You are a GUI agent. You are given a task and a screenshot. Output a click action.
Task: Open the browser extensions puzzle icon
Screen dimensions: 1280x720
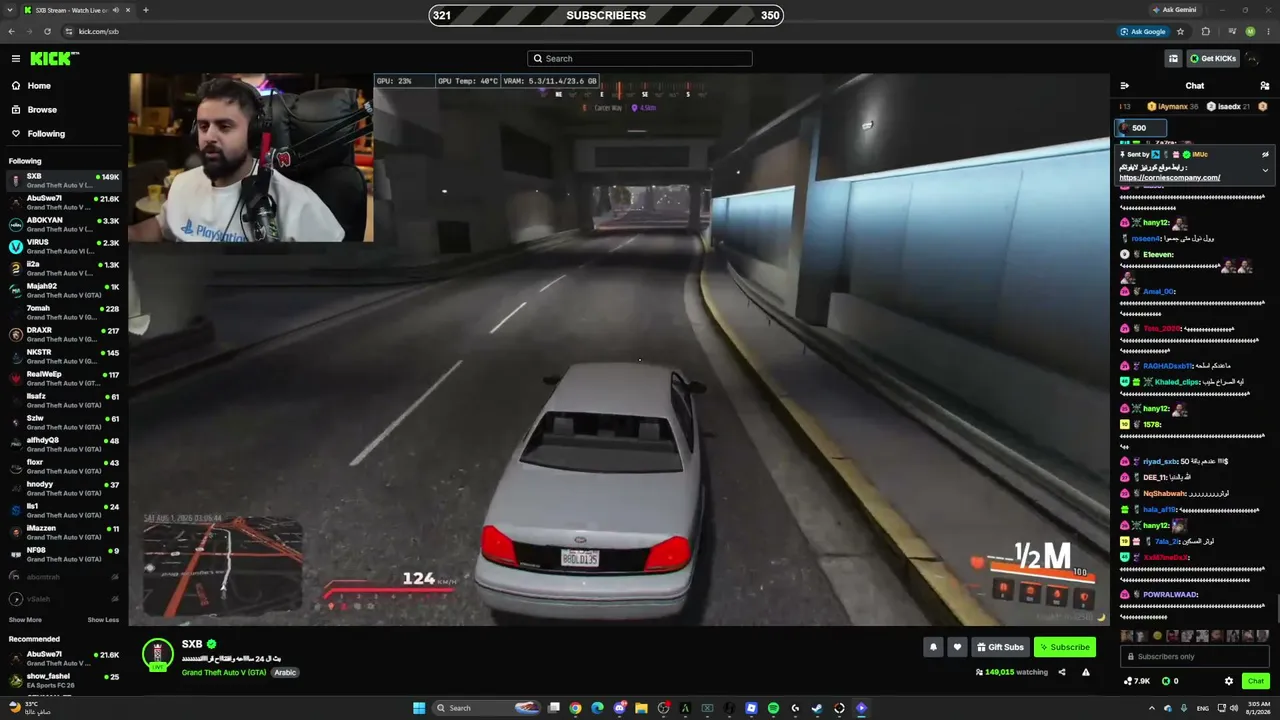[x=1205, y=32]
